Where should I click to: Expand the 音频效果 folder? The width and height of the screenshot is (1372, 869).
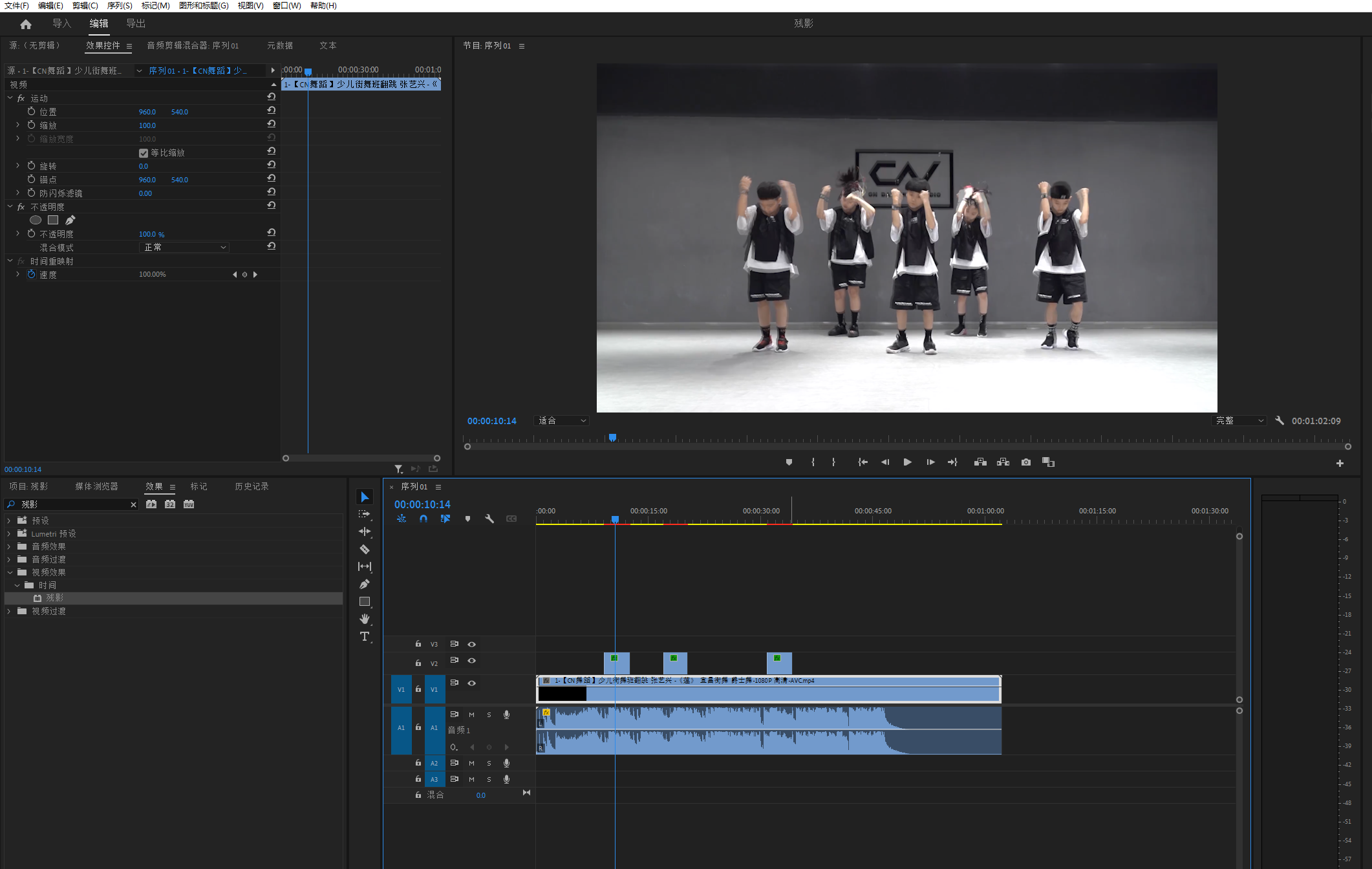pyautogui.click(x=9, y=546)
